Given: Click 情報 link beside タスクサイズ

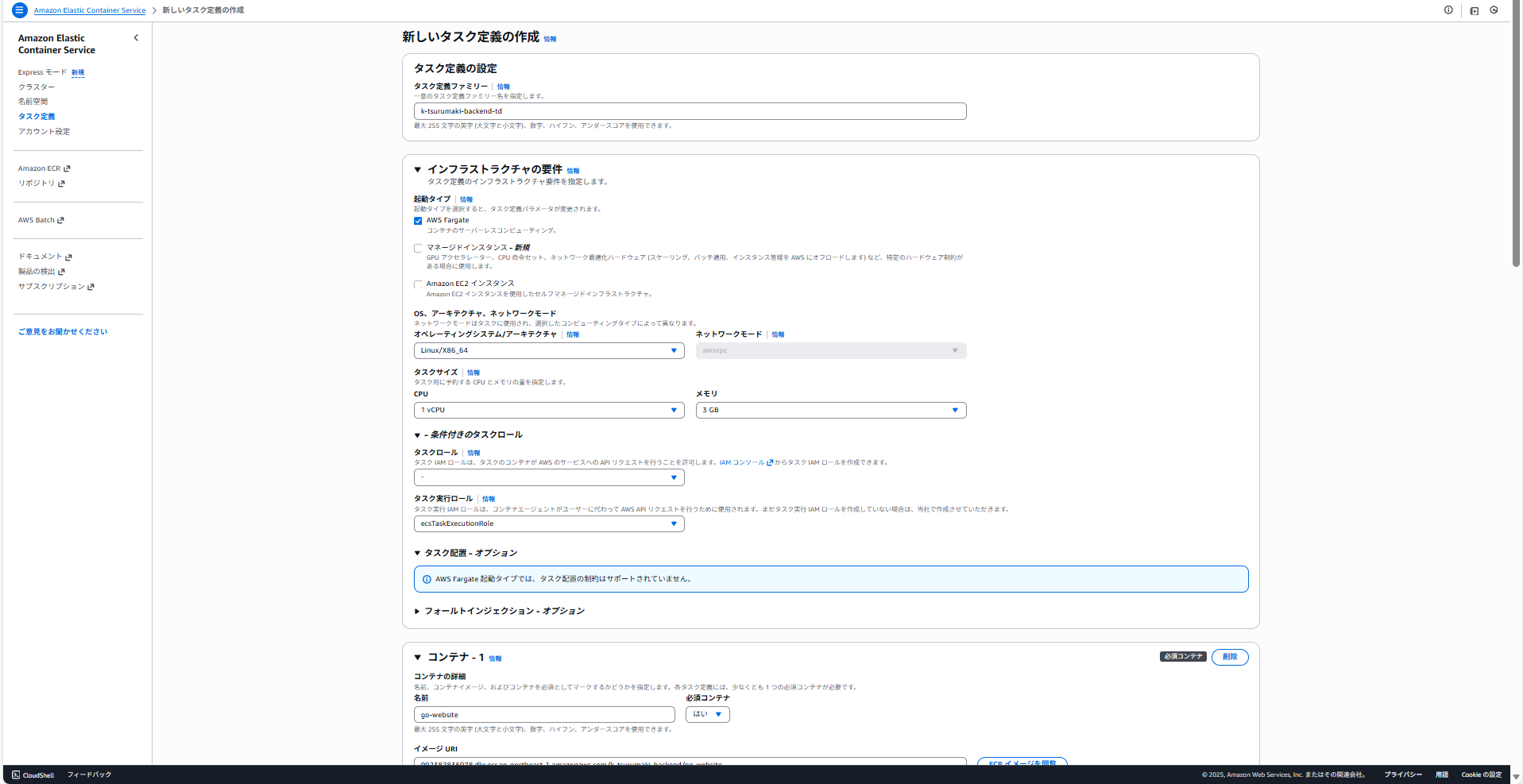Looking at the screenshot, I should coord(474,373).
